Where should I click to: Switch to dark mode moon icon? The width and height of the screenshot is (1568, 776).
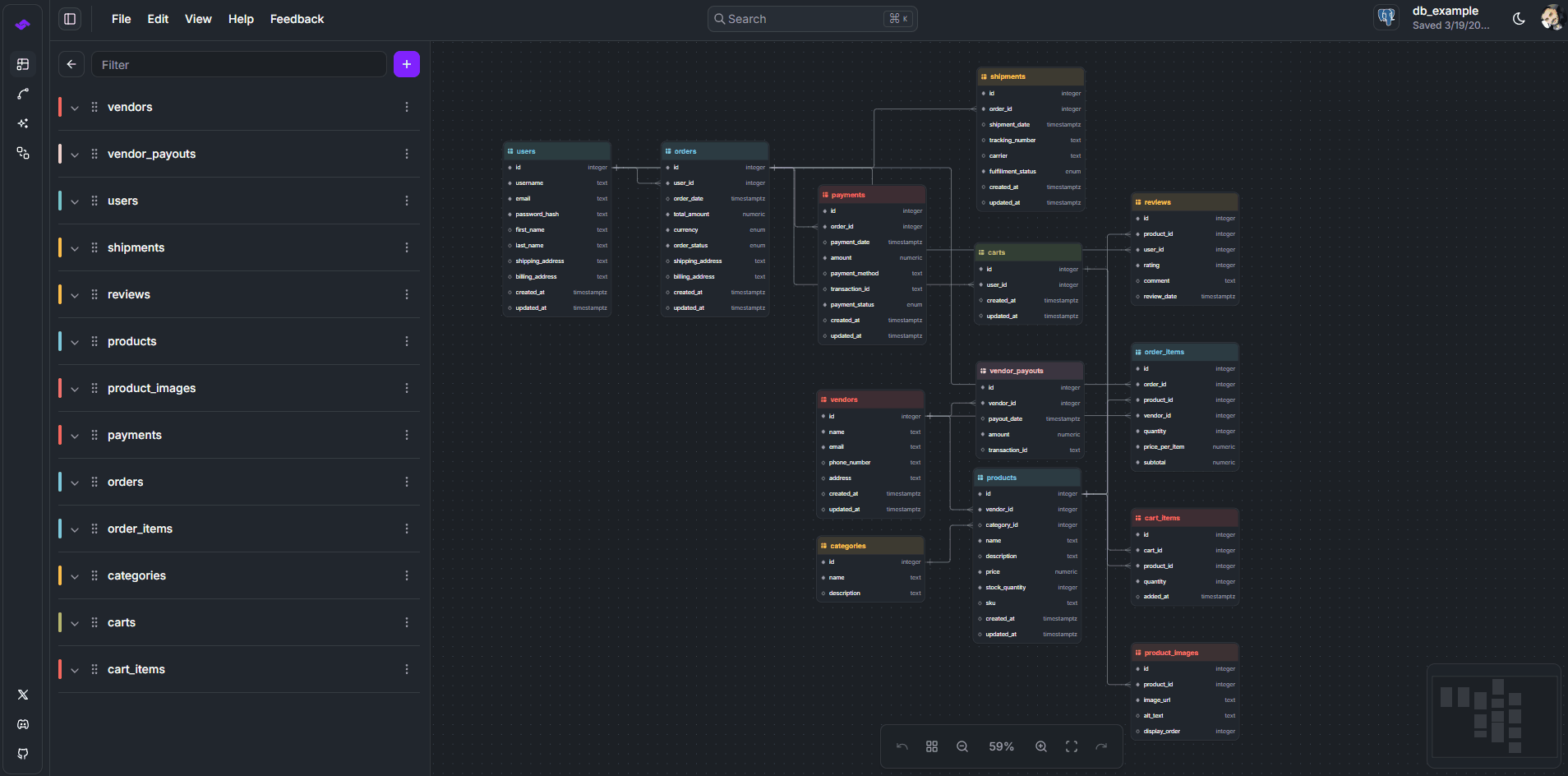coord(1519,19)
